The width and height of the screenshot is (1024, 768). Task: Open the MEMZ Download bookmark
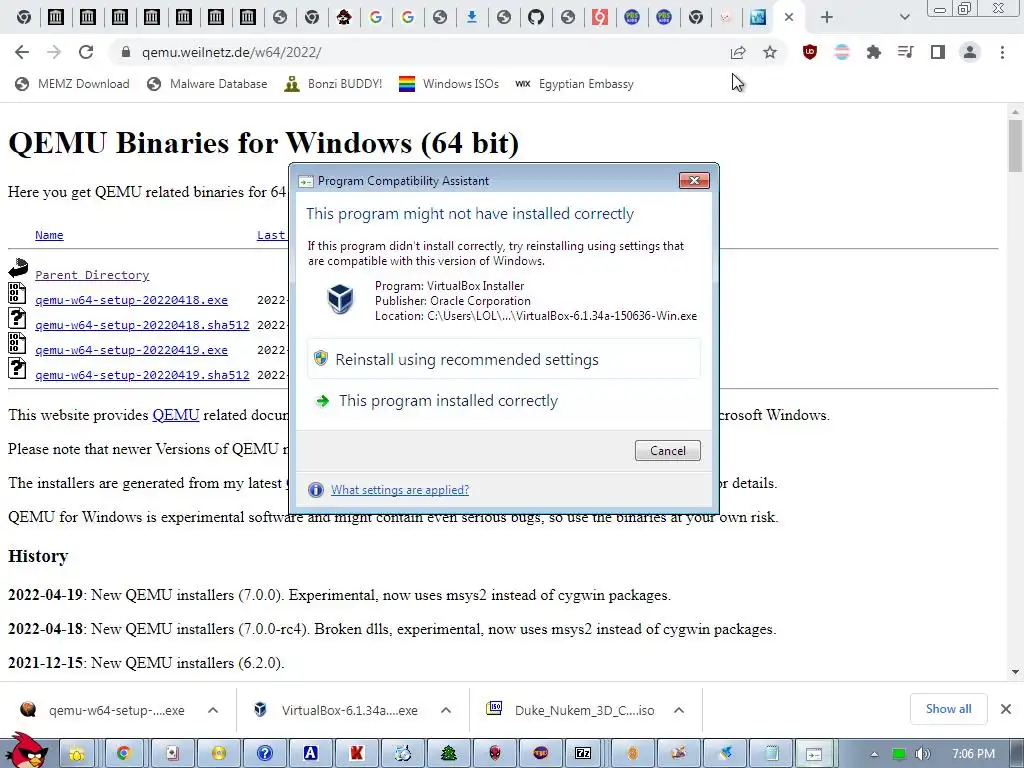[72, 84]
